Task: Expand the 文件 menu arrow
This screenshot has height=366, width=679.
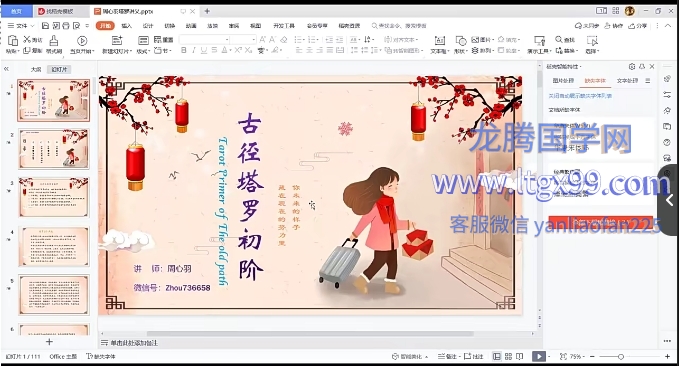Action: tap(32, 26)
